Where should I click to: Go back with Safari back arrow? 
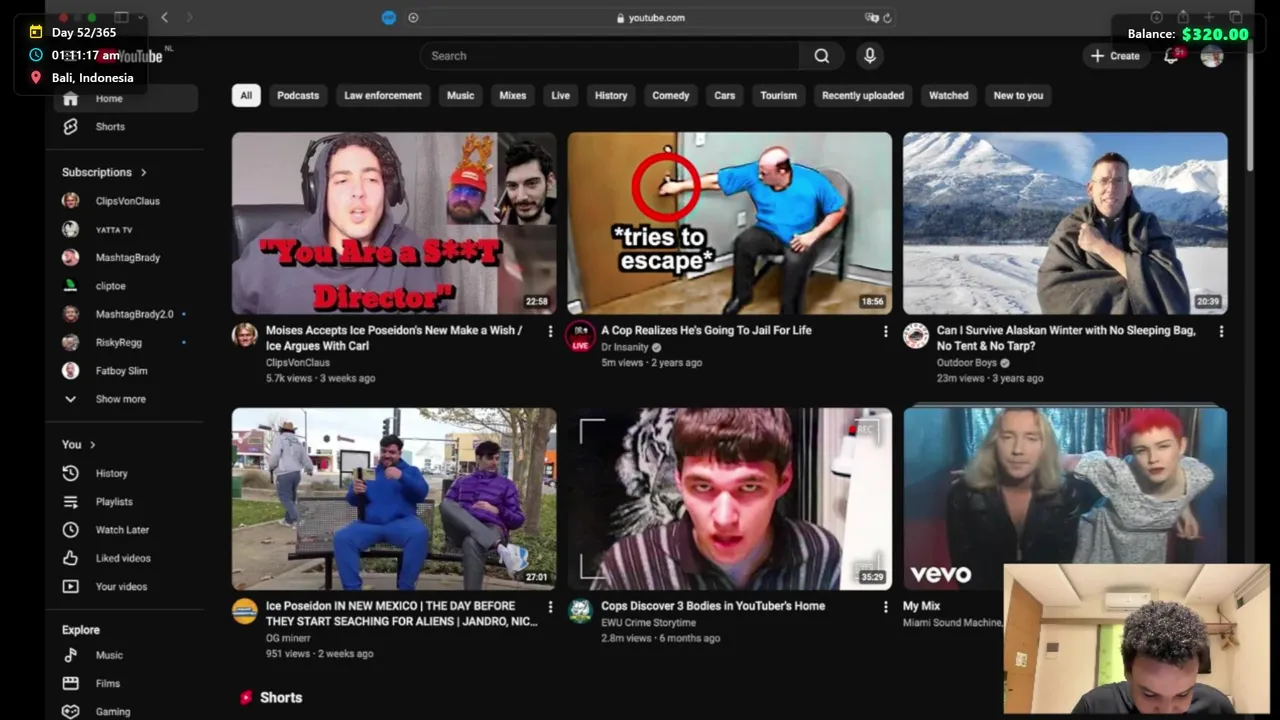[164, 17]
